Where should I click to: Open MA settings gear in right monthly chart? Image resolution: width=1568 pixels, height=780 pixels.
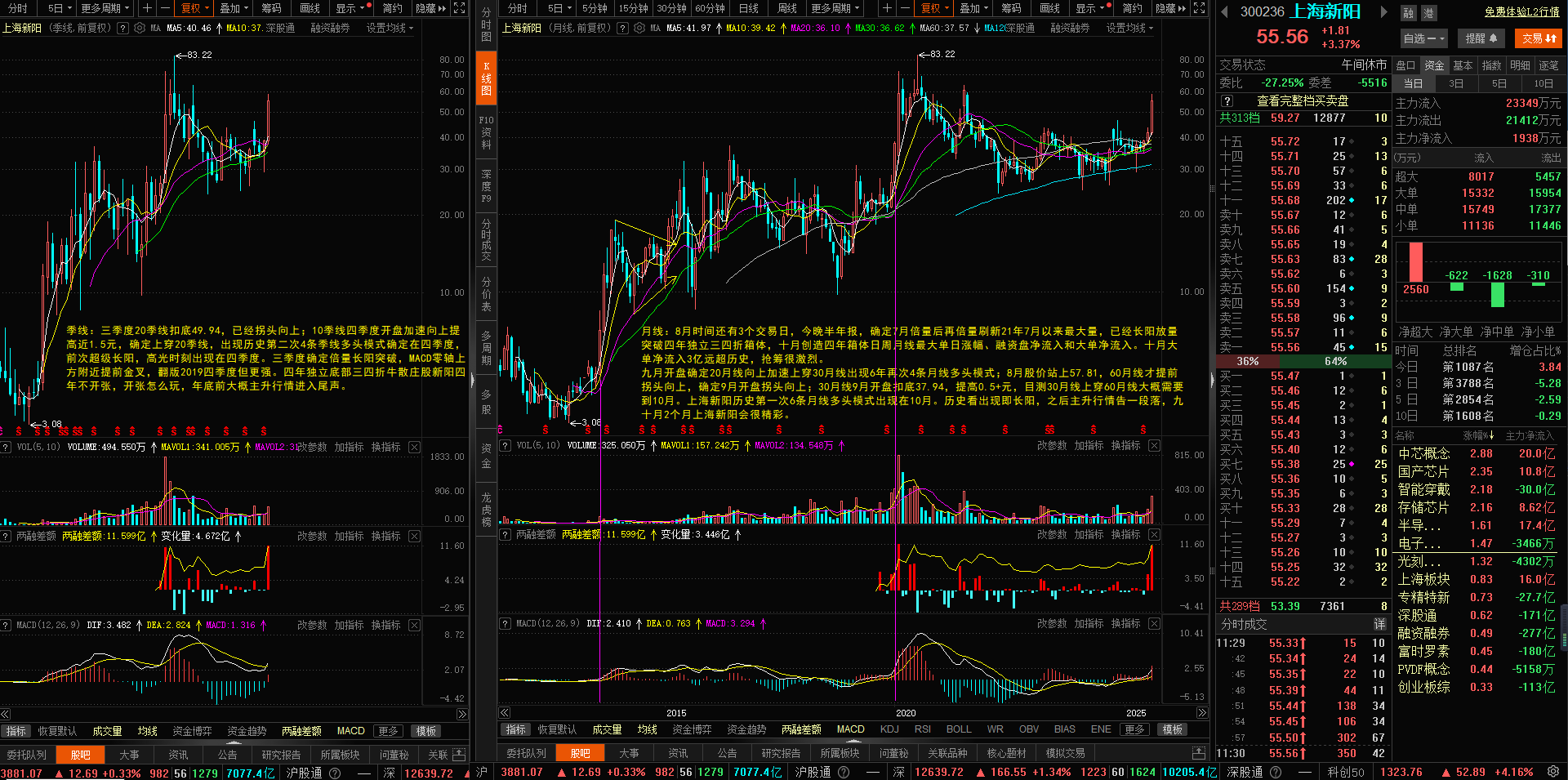(639, 28)
